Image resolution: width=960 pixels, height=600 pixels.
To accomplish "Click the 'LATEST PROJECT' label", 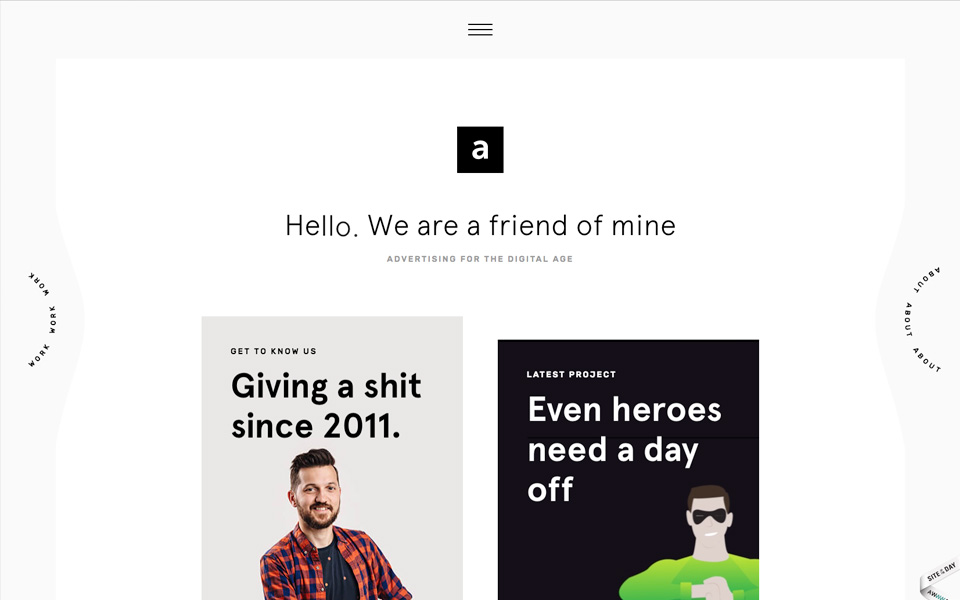I will (x=571, y=374).
